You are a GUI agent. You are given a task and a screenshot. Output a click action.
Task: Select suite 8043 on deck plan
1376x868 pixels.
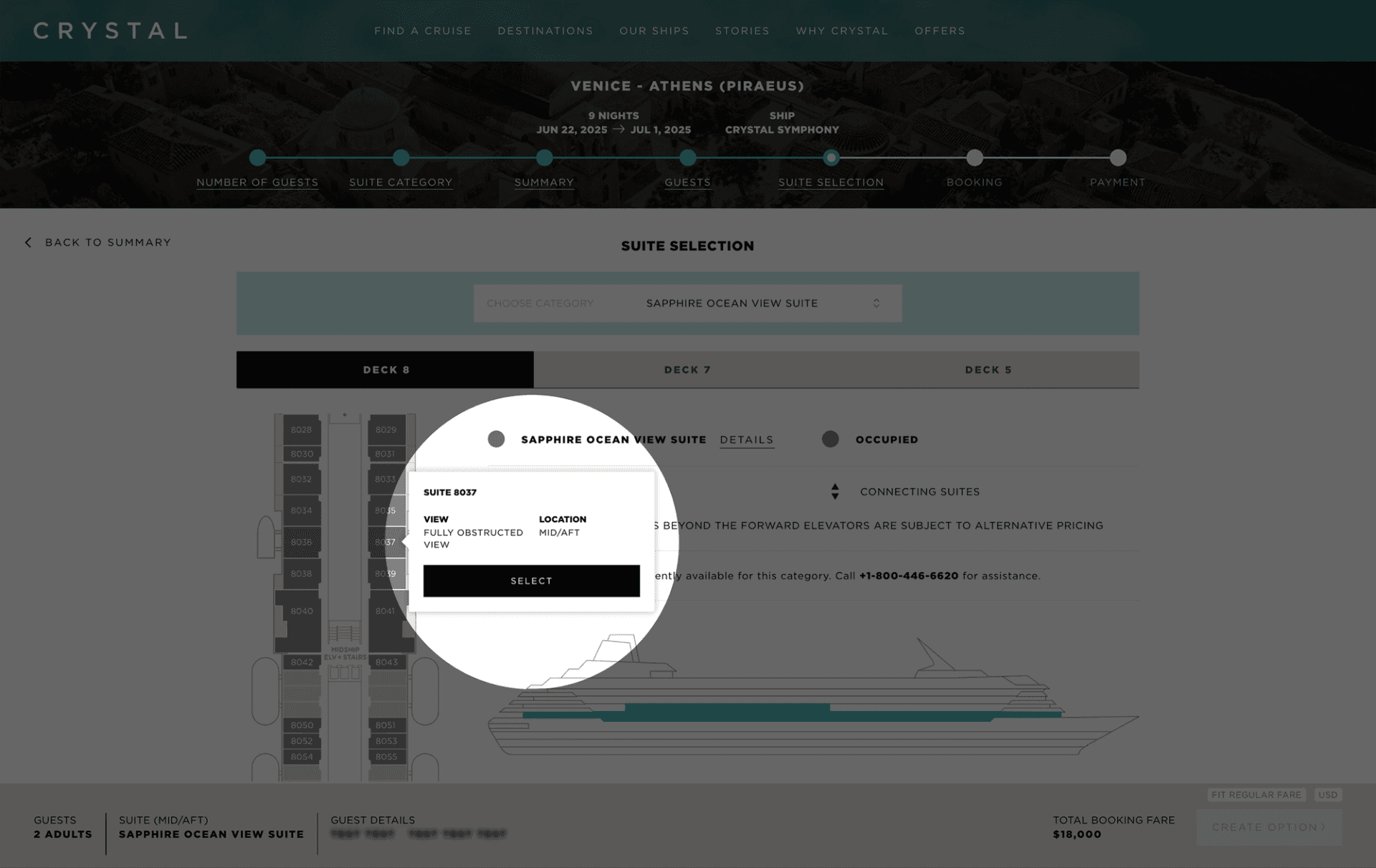tap(386, 662)
